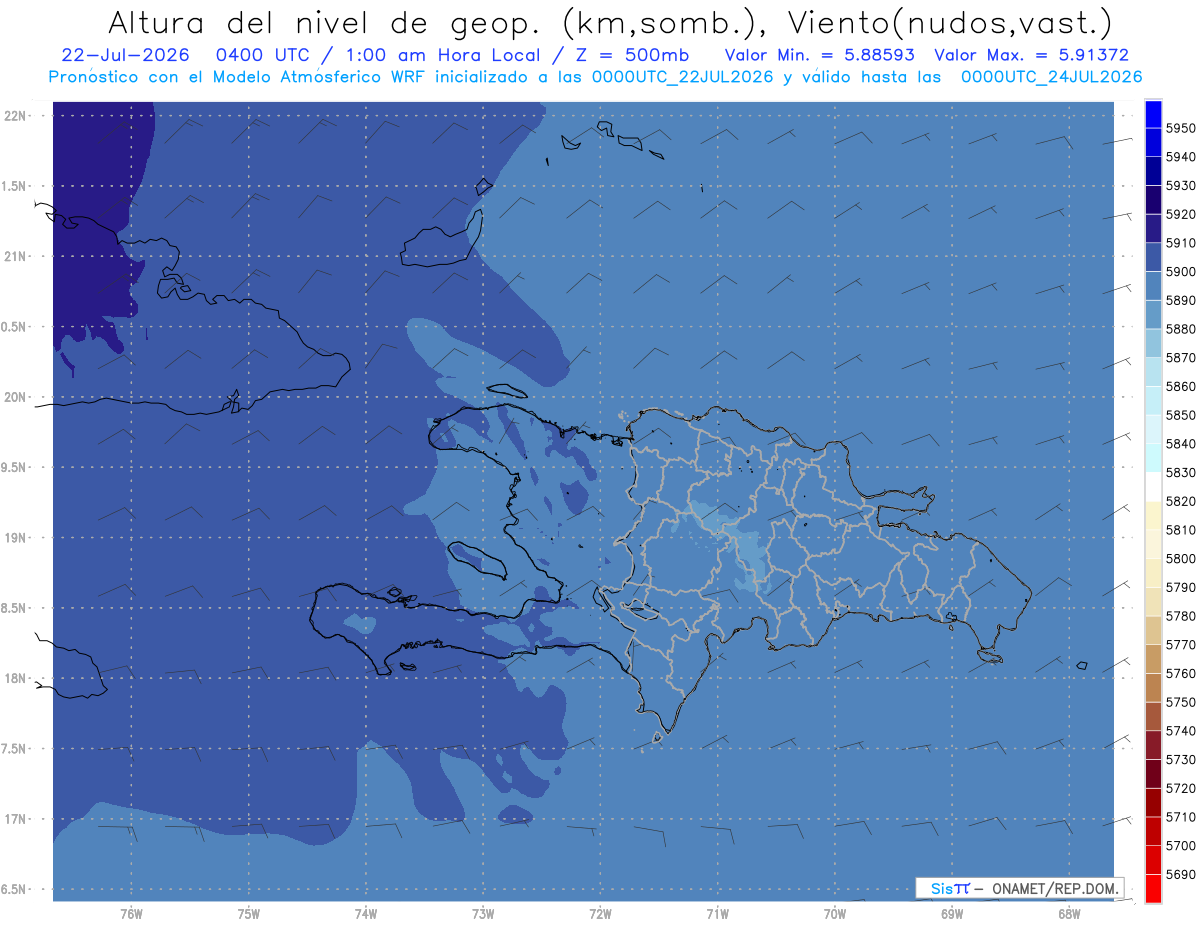Click the 70W longitude axis label

coord(835,913)
